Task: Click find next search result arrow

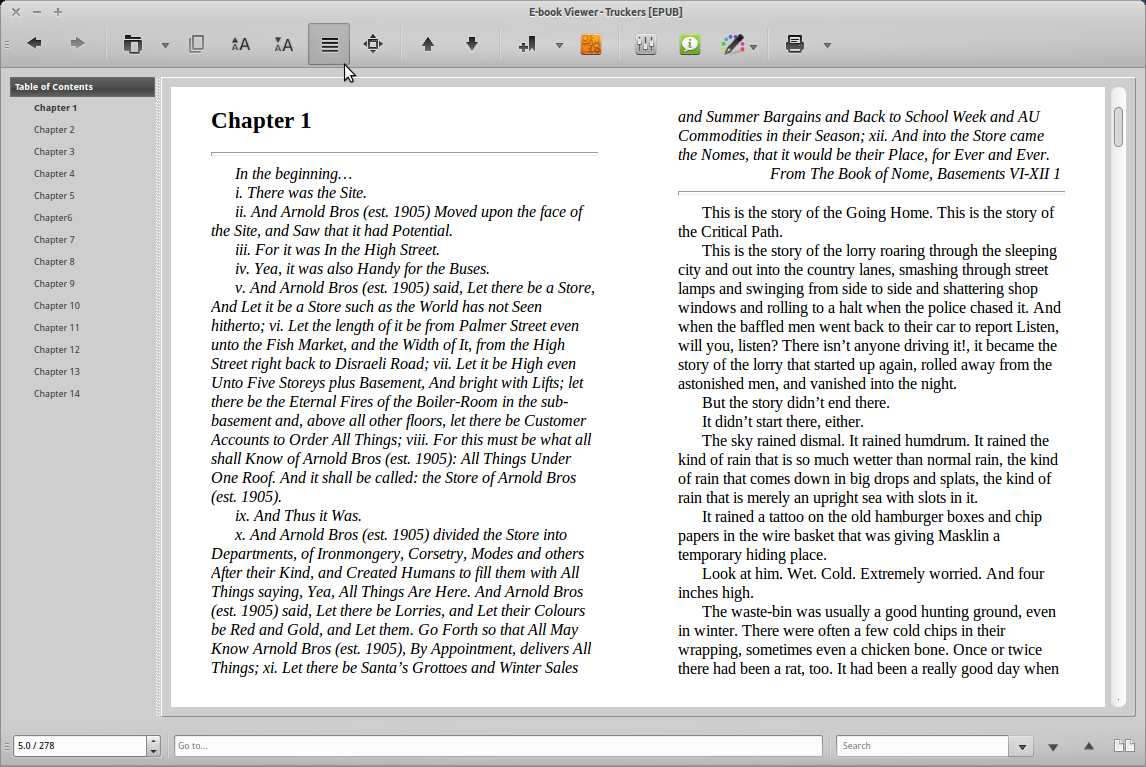Action: coord(1053,746)
